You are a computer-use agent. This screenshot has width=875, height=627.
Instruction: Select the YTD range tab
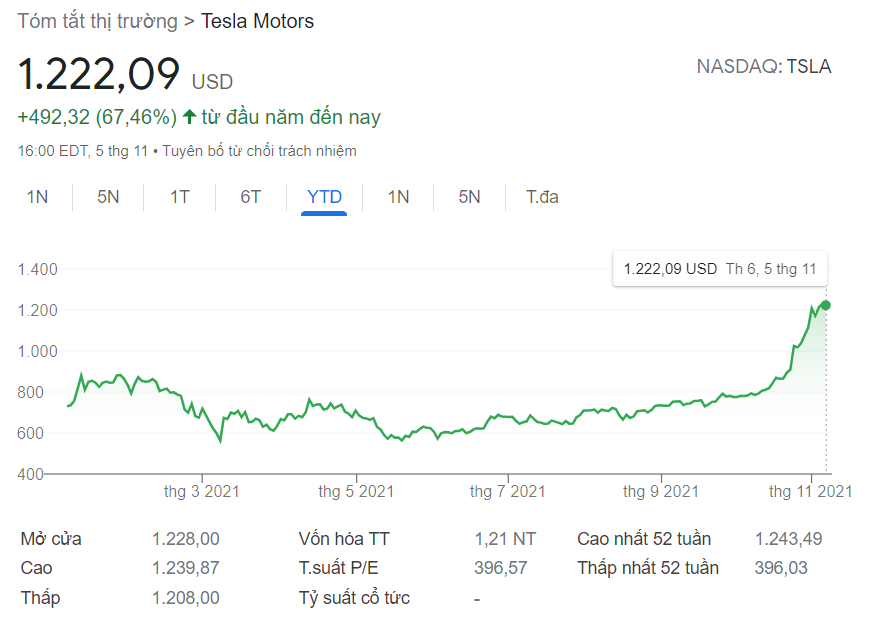click(x=324, y=197)
